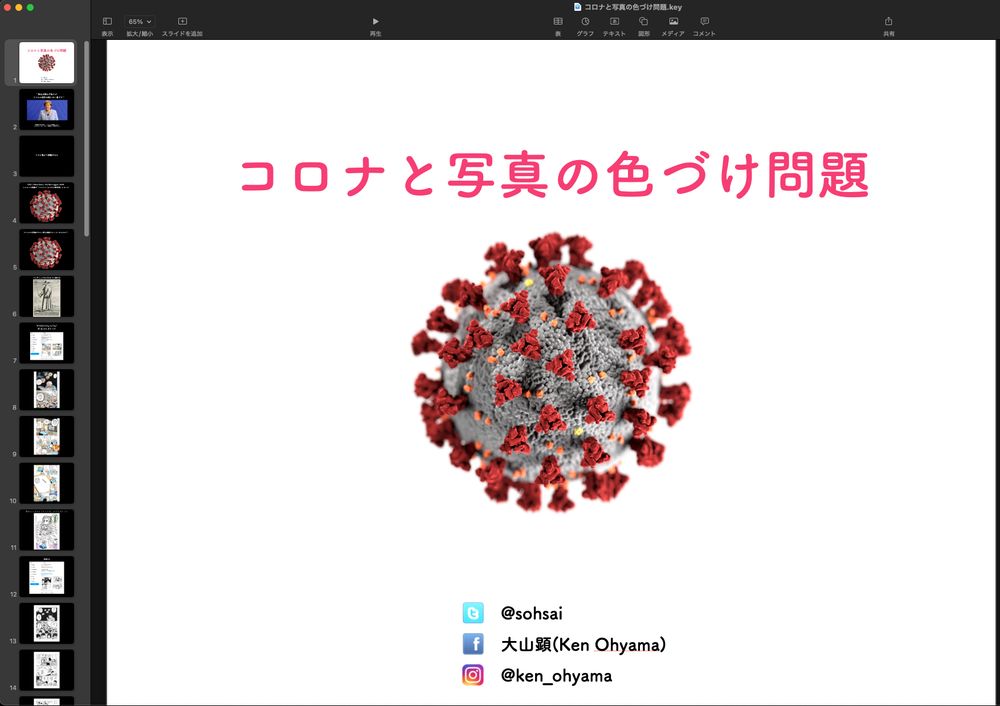Open the View (表示) sidebar options
Image resolution: width=1000 pixels, height=706 pixels.
tap(107, 22)
